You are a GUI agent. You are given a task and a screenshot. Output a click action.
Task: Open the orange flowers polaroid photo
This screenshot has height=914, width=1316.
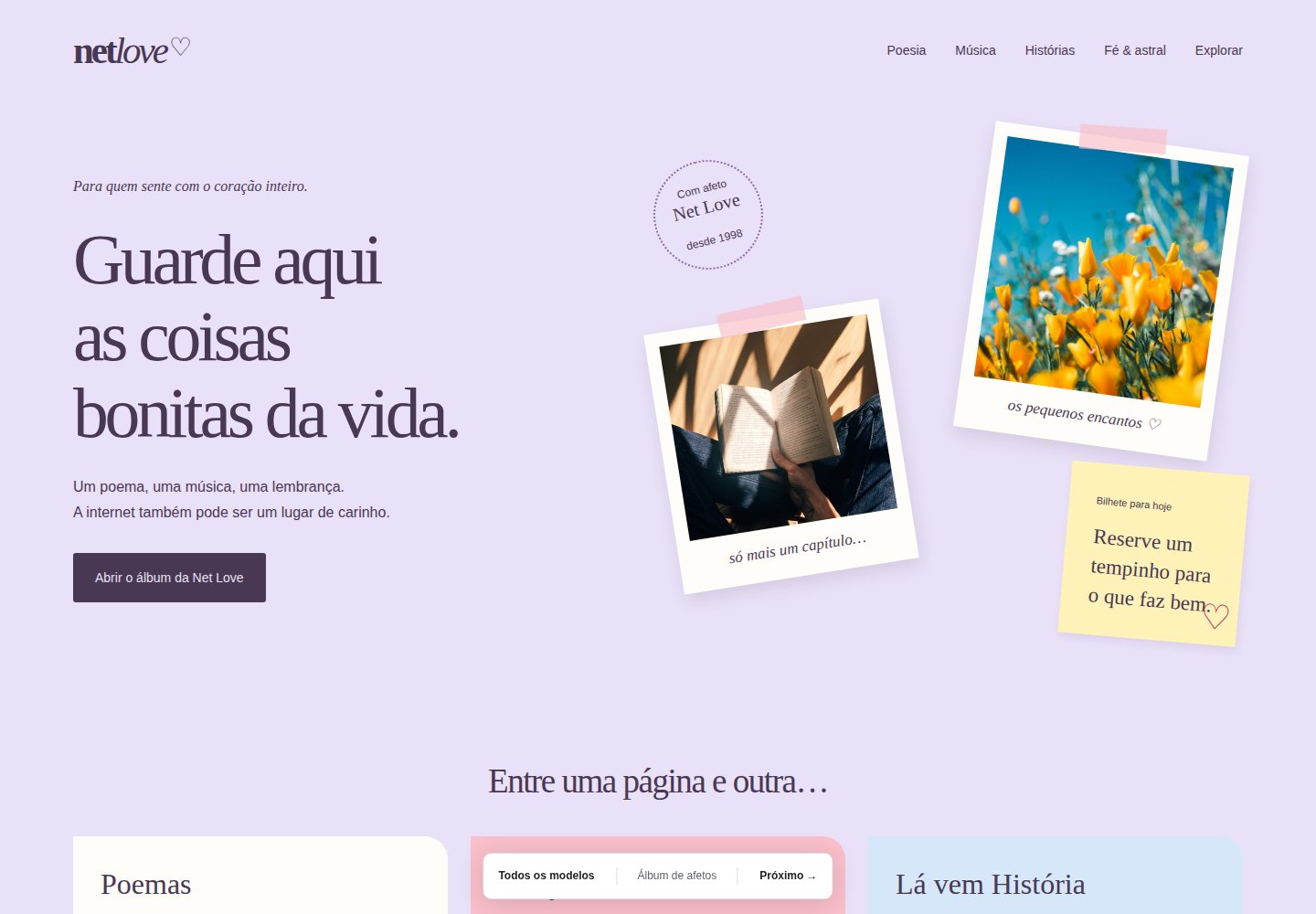pos(1101,291)
